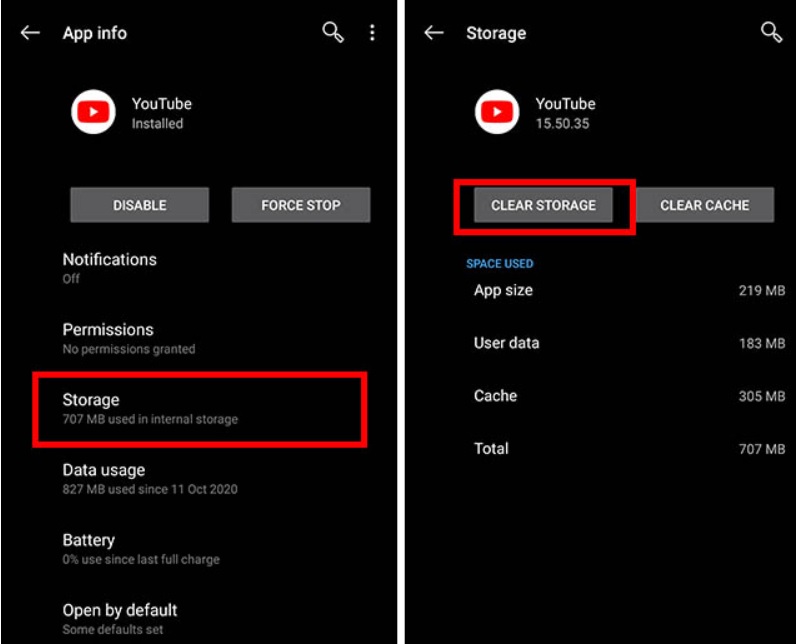This screenshot has height=644, width=796.
Task: Select the User data row
Action: [629, 343]
